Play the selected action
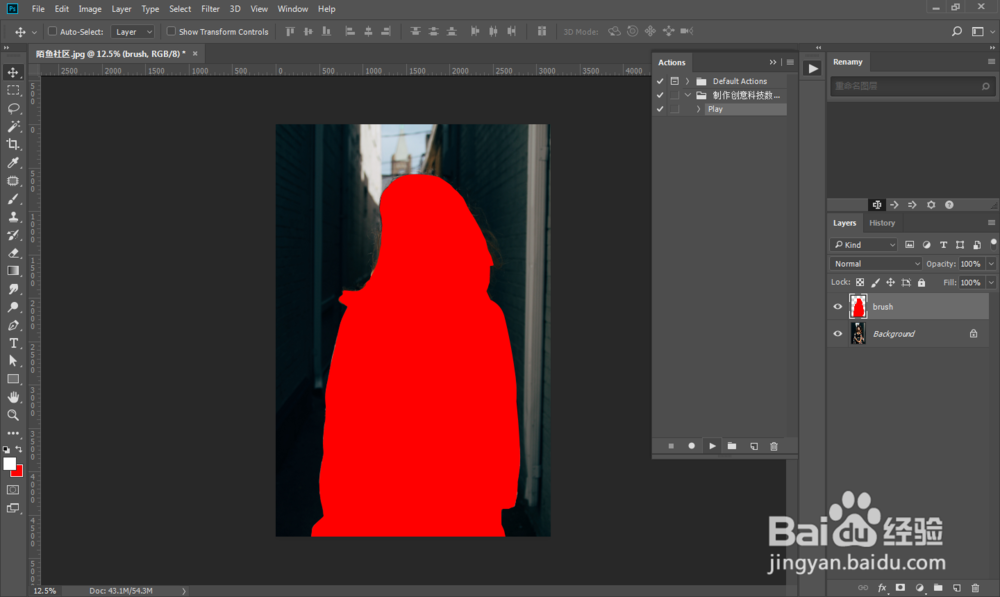The image size is (1000, 597). (712, 446)
